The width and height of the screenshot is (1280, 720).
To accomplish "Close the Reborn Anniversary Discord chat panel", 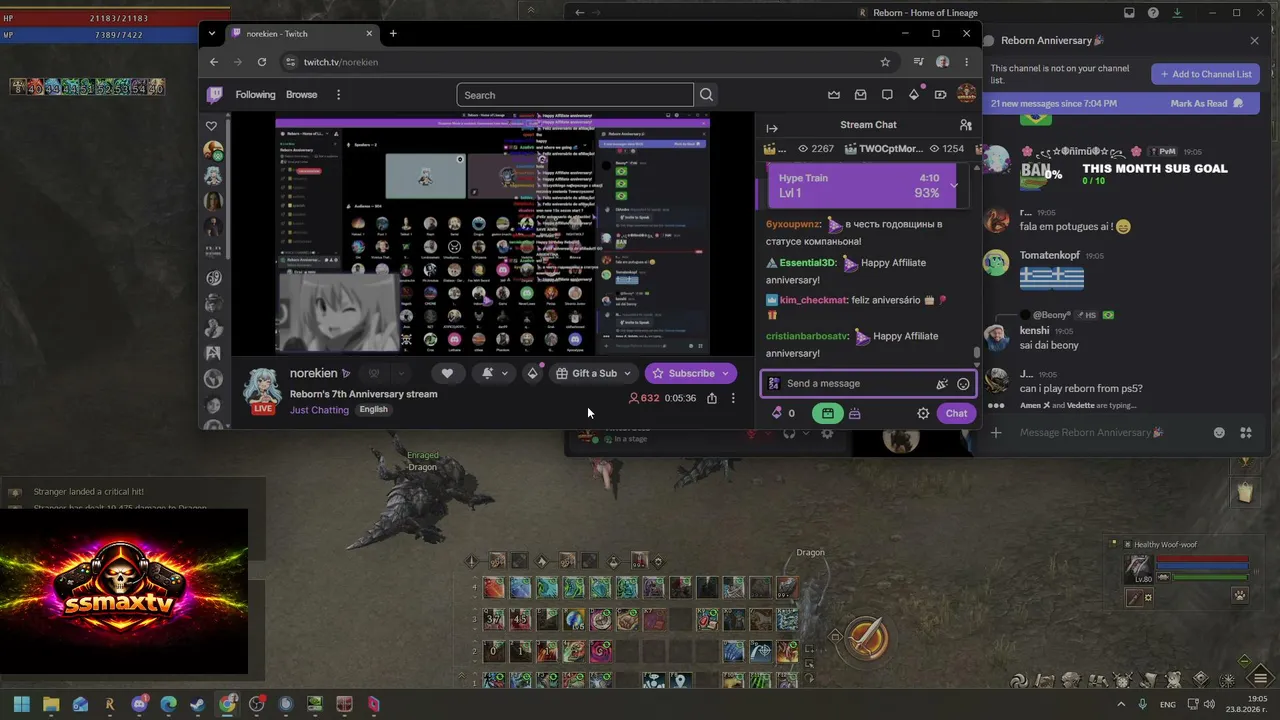I will coord(1255,41).
